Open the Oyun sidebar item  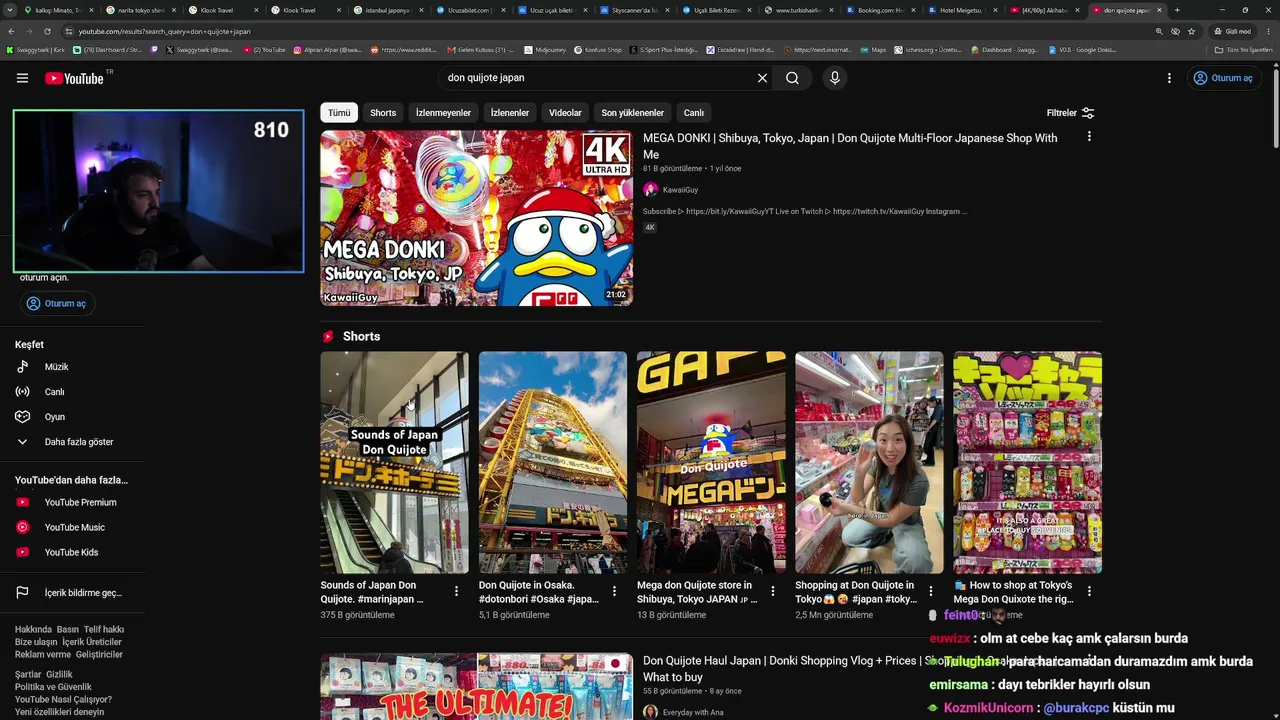click(72, 417)
